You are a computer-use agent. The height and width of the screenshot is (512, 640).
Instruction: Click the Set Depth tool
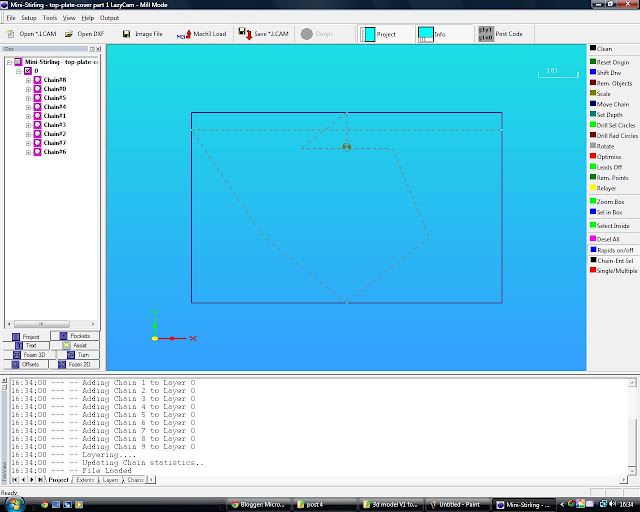(606, 115)
